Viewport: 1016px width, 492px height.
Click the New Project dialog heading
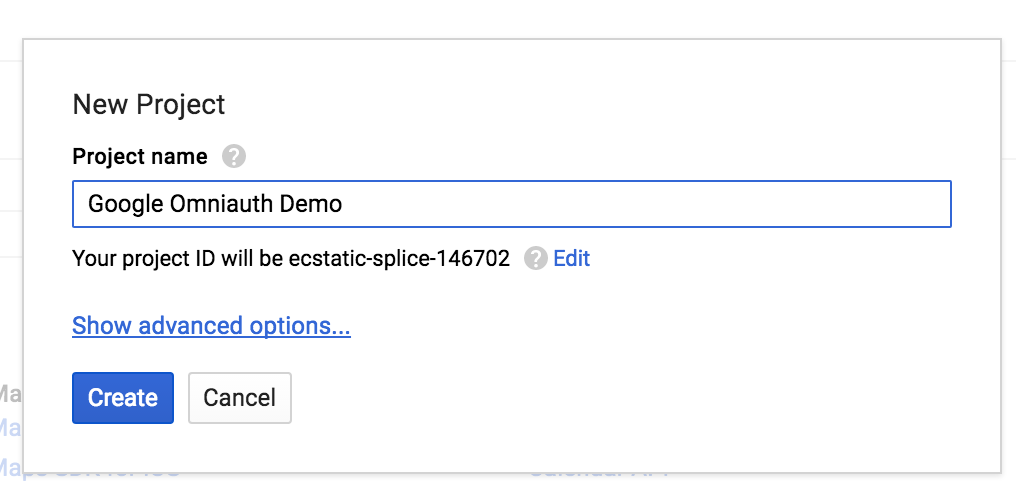coord(148,104)
